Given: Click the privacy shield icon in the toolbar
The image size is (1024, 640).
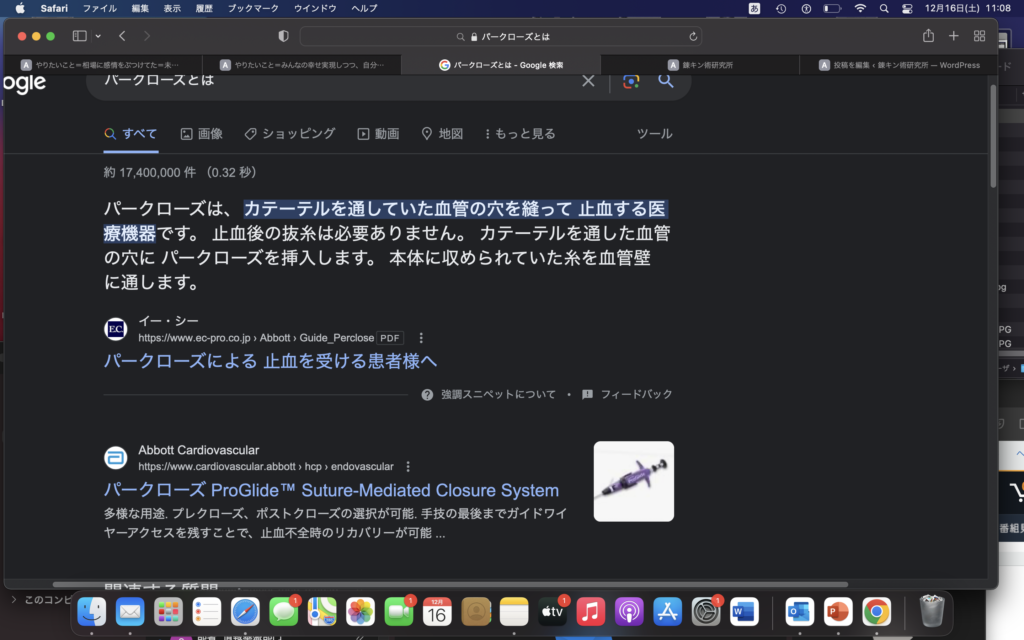Looking at the screenshot, I should 283,36.
